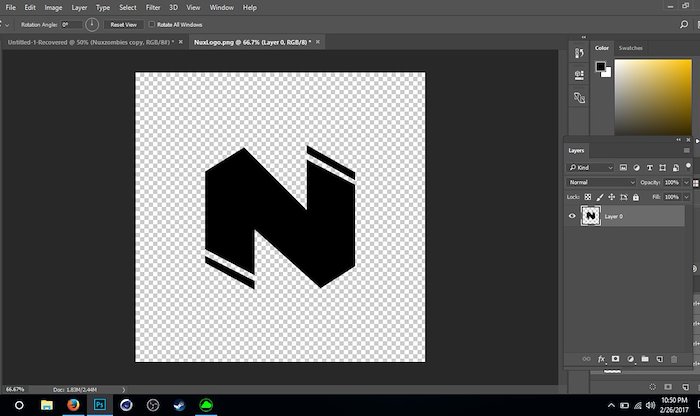700x416 pixels.
Task: Open the Filter menu
Action: [153, 8]
